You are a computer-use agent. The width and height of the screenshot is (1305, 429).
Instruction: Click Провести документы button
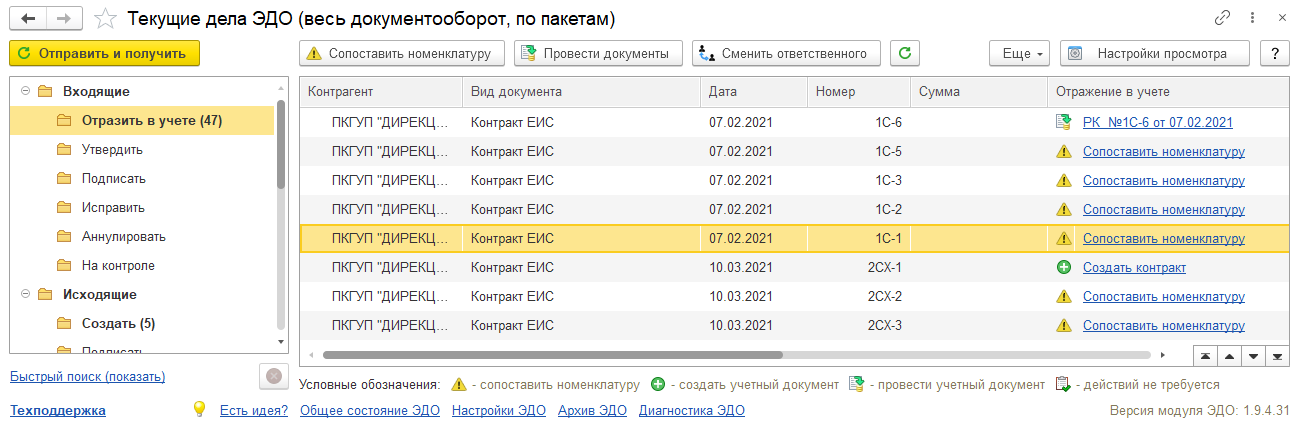click(x=598, y=53)
